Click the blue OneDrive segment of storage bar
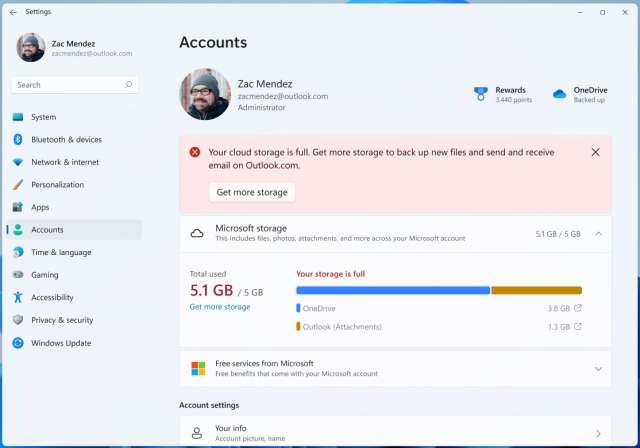640x448 pixels. [x=393, y=291]
